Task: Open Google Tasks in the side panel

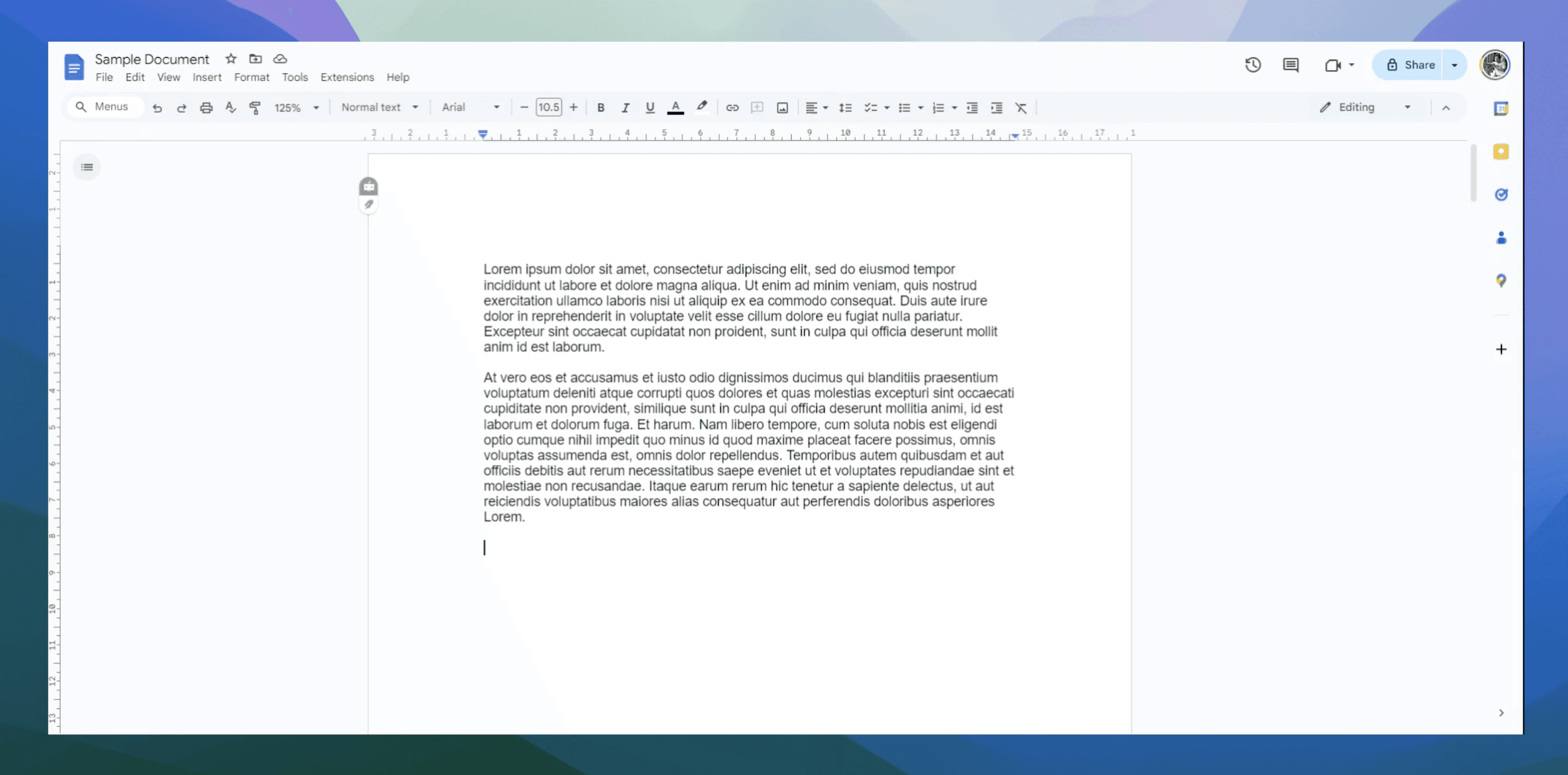Action: coord(1501,194)
